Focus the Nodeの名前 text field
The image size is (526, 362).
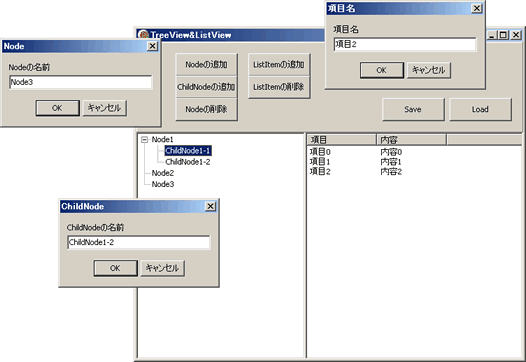81,82
